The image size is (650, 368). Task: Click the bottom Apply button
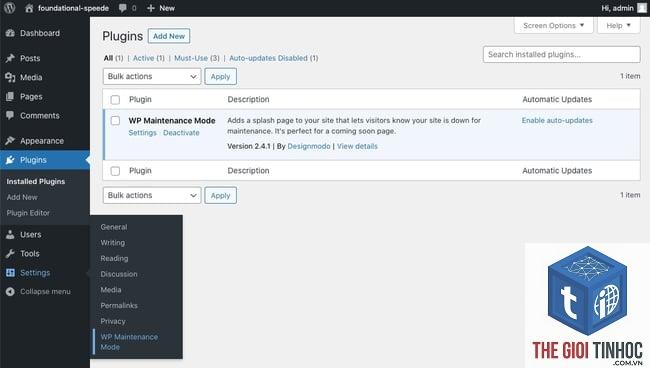pos(220,195)
